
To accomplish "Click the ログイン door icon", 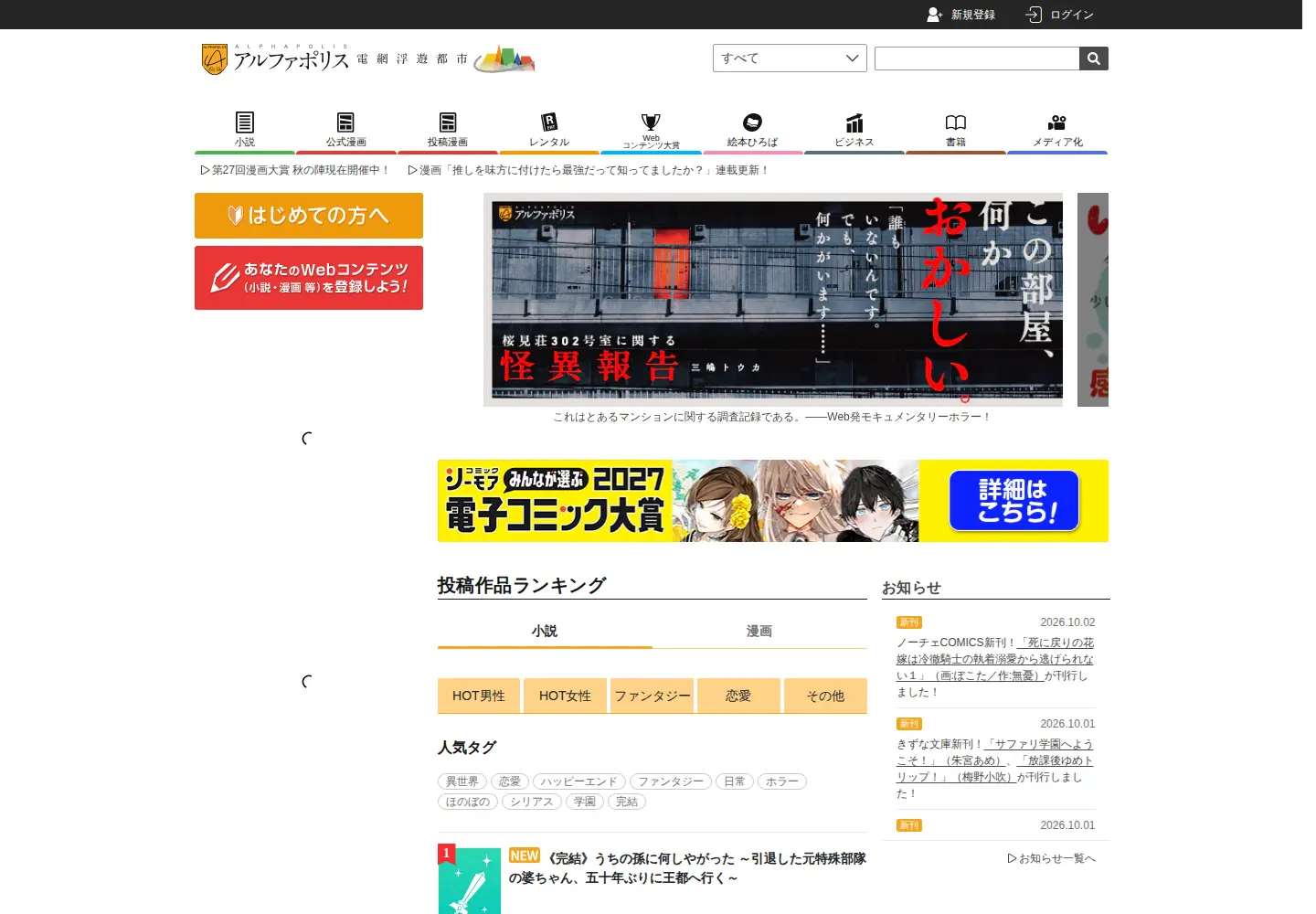I will click(x=1034, y=15).
